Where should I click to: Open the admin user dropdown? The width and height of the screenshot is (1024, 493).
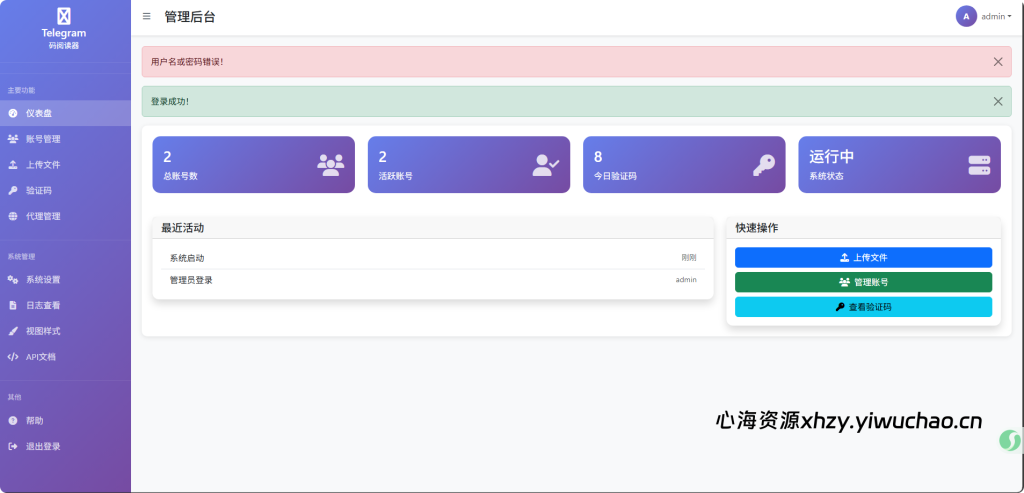996,16
